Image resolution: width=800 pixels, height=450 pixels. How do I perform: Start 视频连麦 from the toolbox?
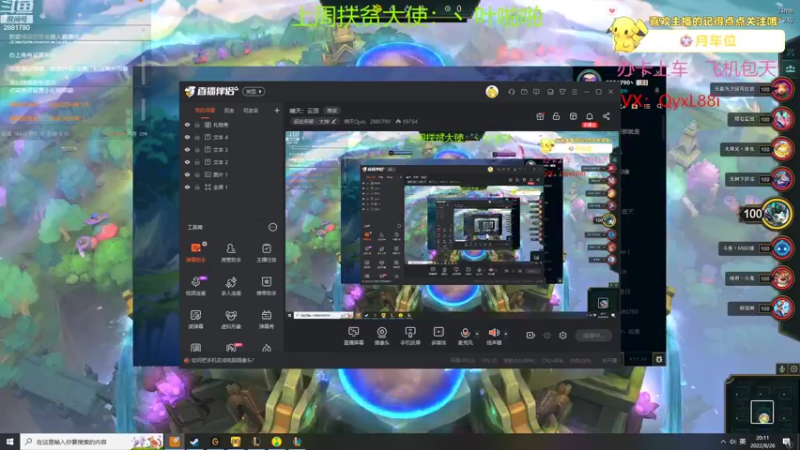click(x=195, y=286)
